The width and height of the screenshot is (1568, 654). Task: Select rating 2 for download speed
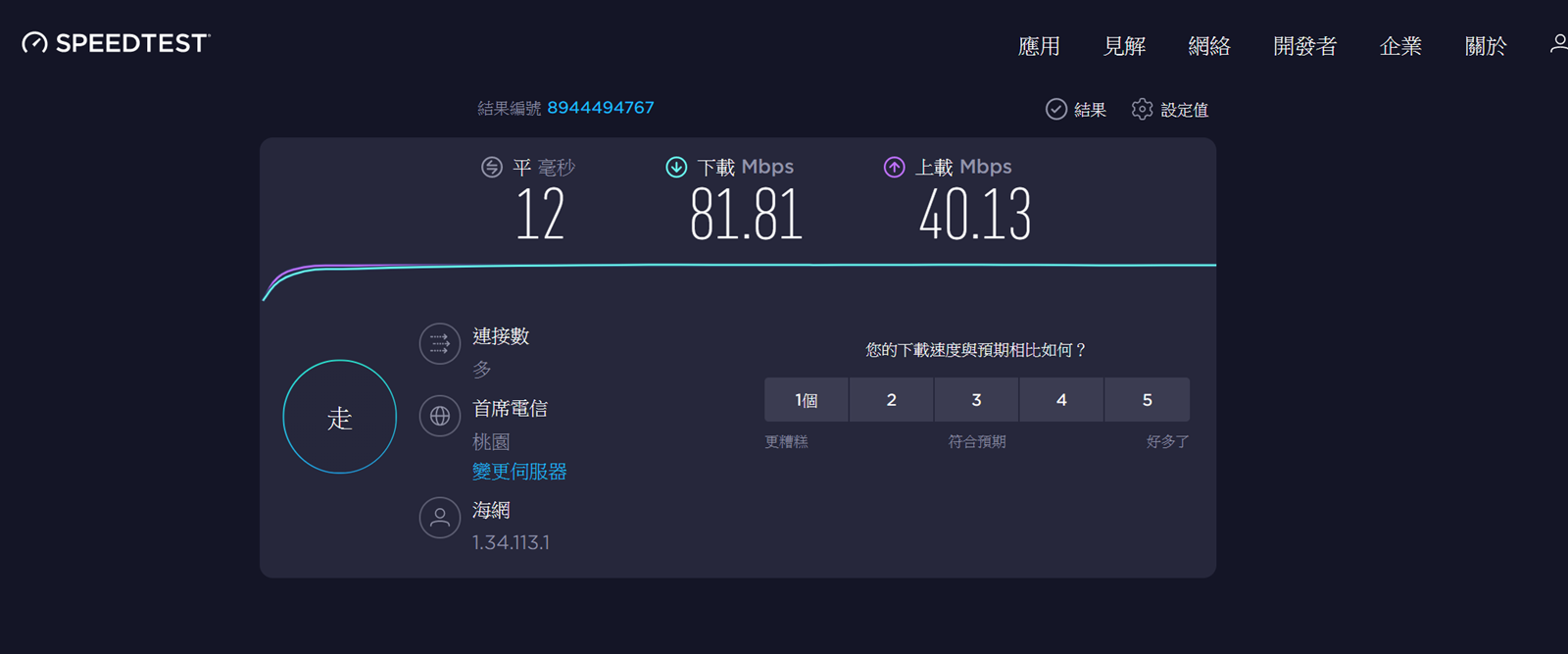[x=891, y=400]
